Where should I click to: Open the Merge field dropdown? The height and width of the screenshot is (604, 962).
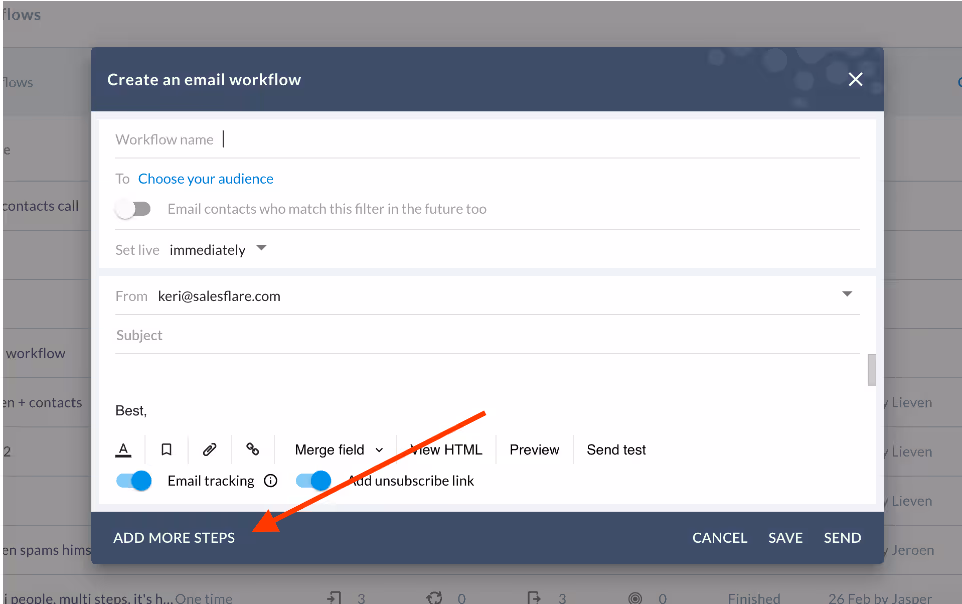(338, 449)
